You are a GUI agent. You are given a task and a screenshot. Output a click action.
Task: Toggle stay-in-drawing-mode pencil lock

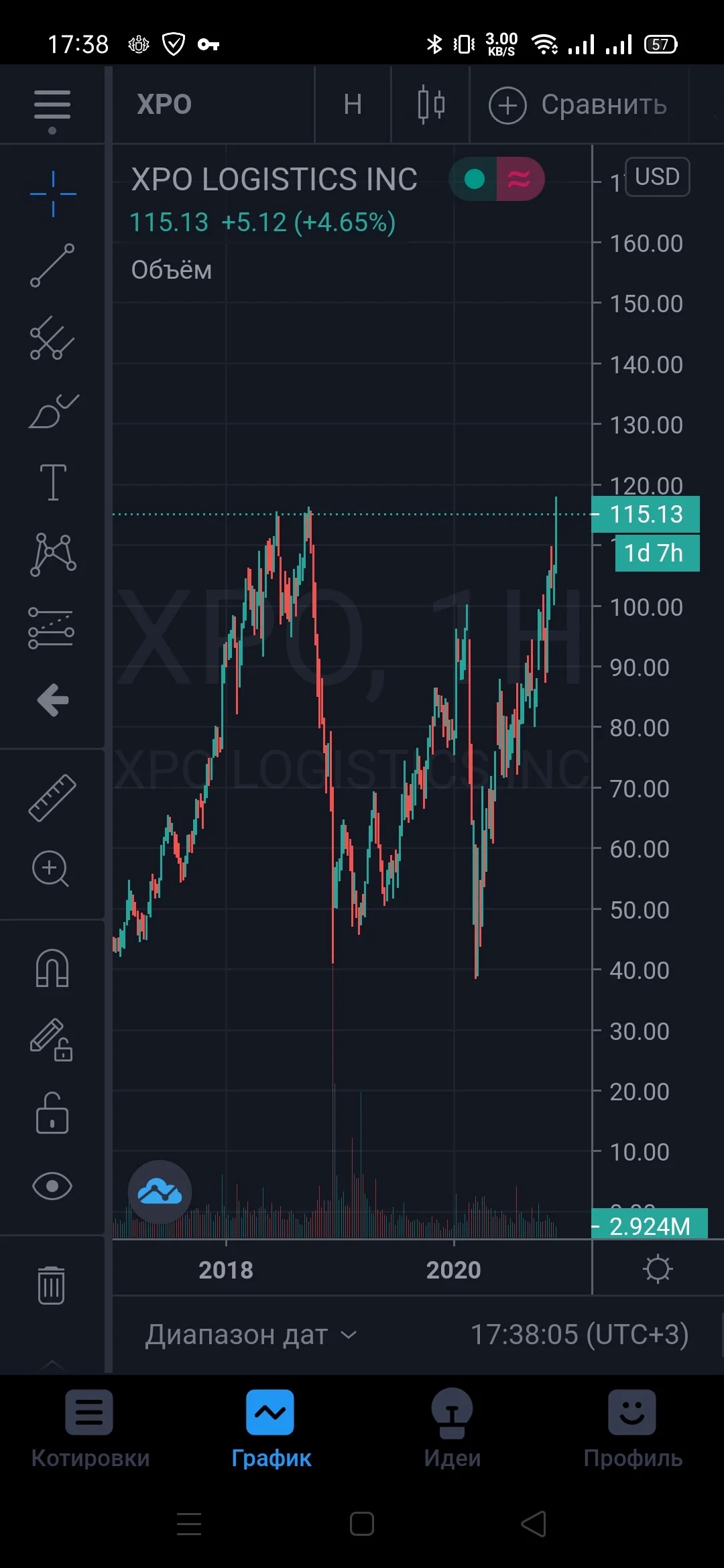point(52,1040)
